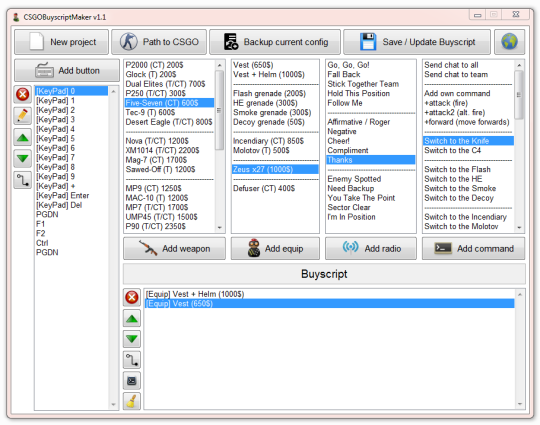Set the Path to CSGO

(x=159, y=42)
